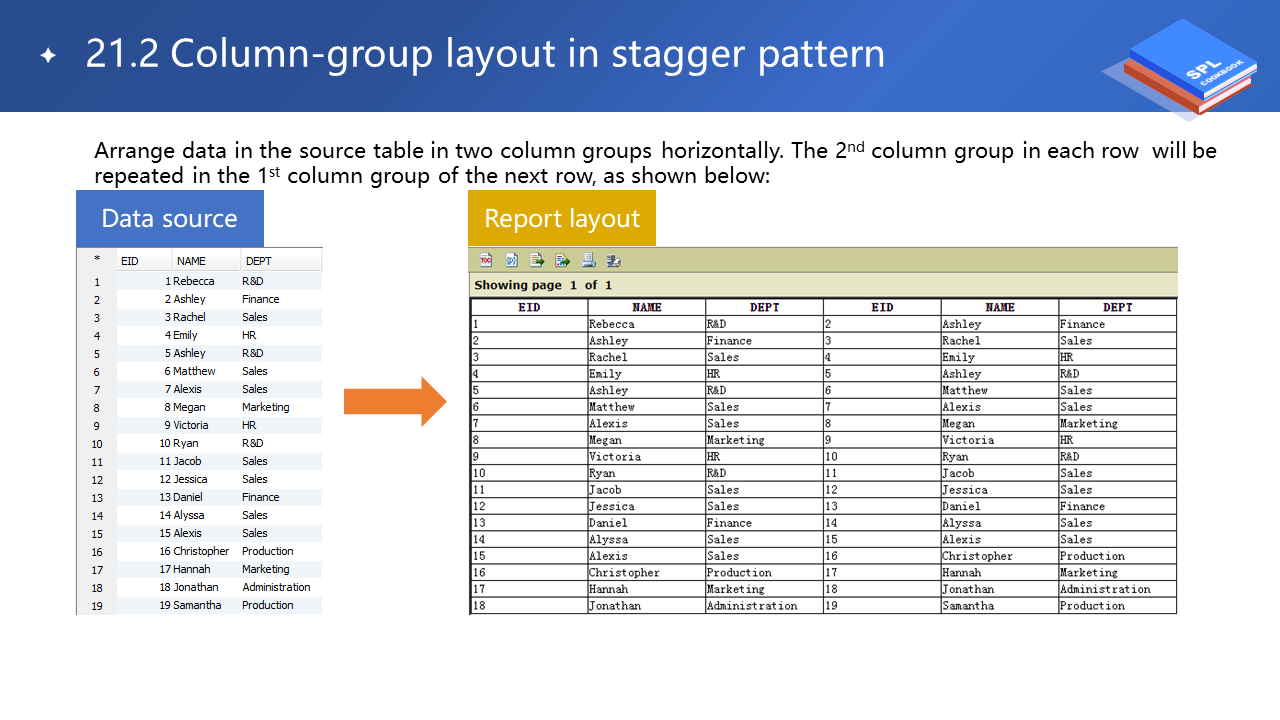Click the Administration cell in the data source table
This screenshot has height=720, width=1280.
pyautogui.click(x=276, y=587)
